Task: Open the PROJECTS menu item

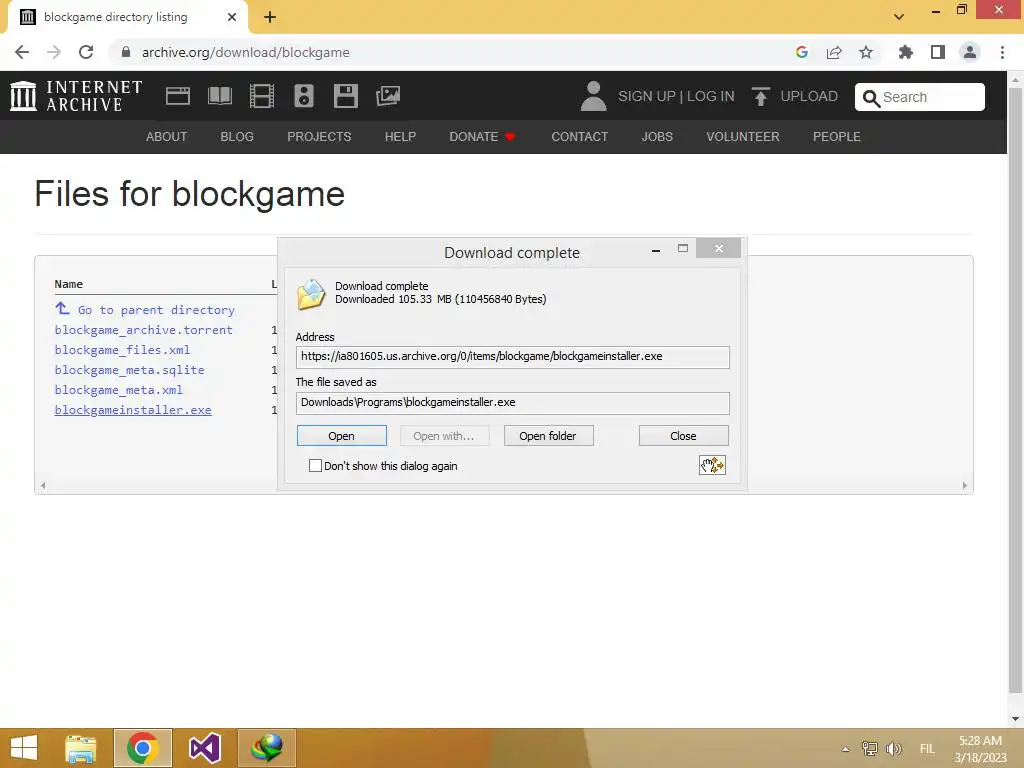Action: tap(319, 136)
